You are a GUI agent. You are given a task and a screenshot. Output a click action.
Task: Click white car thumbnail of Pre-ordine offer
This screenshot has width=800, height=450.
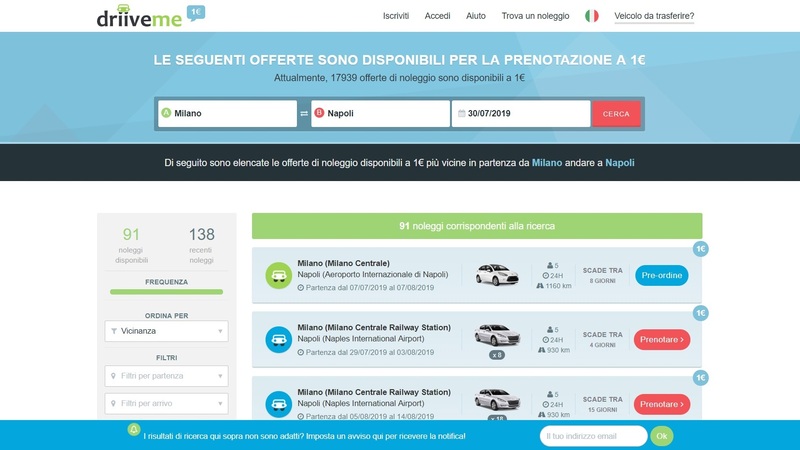(x=497, y=274)
